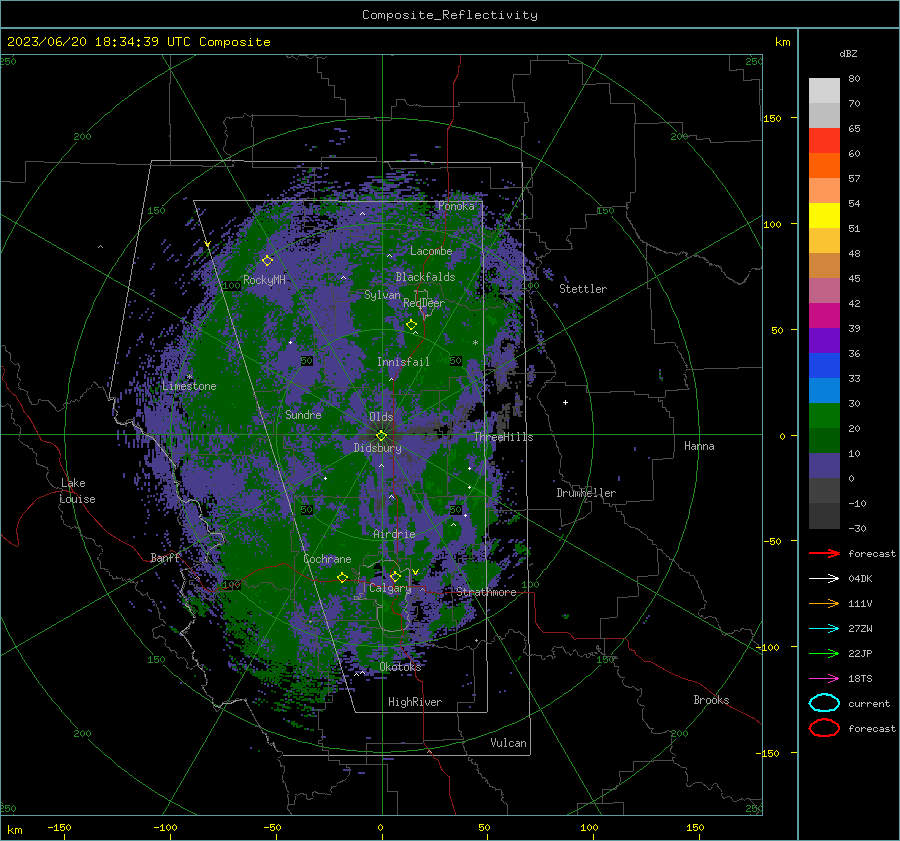Click the green 22JP arrow icon
The image size is (900, 841).
[824, 653]
